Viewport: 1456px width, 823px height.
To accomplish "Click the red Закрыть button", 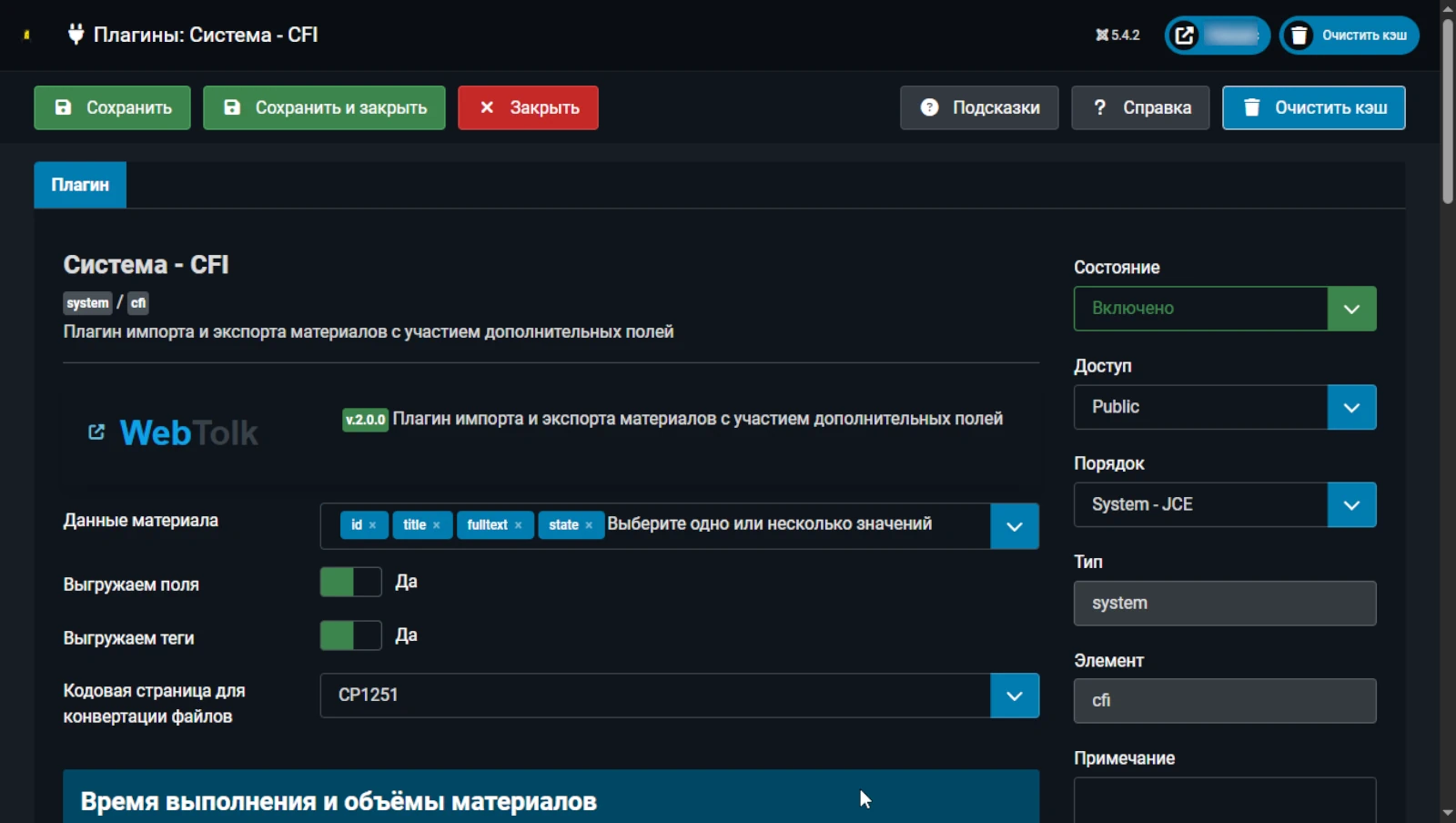I will pyautogui.click(x=528, y=107).
